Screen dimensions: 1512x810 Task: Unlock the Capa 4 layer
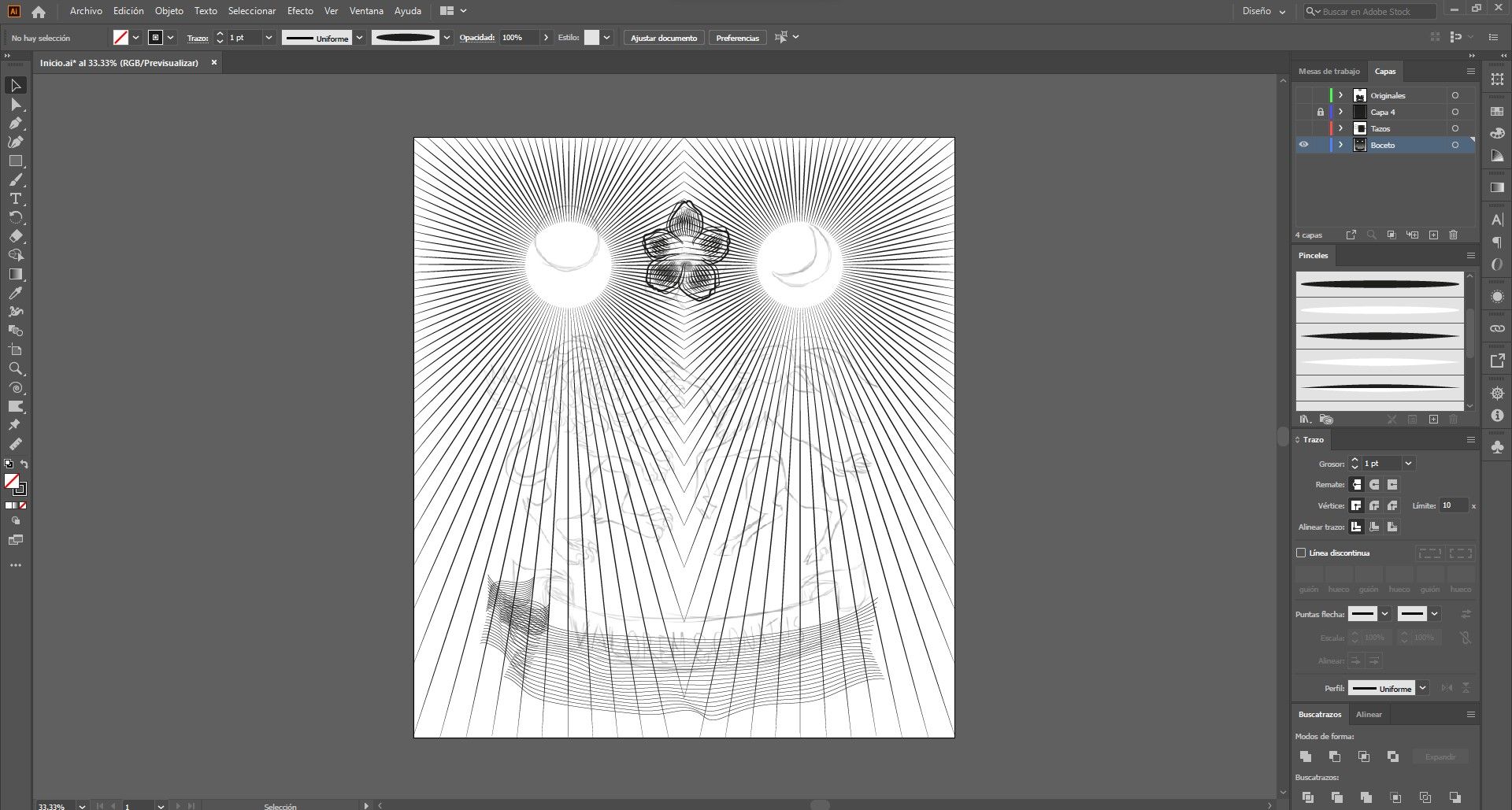click(x=1320, y=112)
